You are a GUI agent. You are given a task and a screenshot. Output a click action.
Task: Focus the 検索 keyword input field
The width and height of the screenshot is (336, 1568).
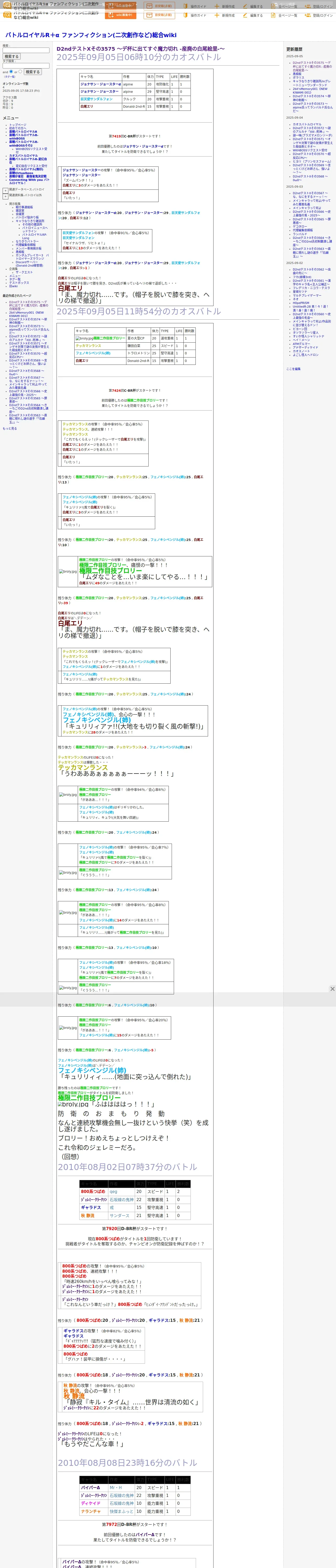[x=26, y=50]
